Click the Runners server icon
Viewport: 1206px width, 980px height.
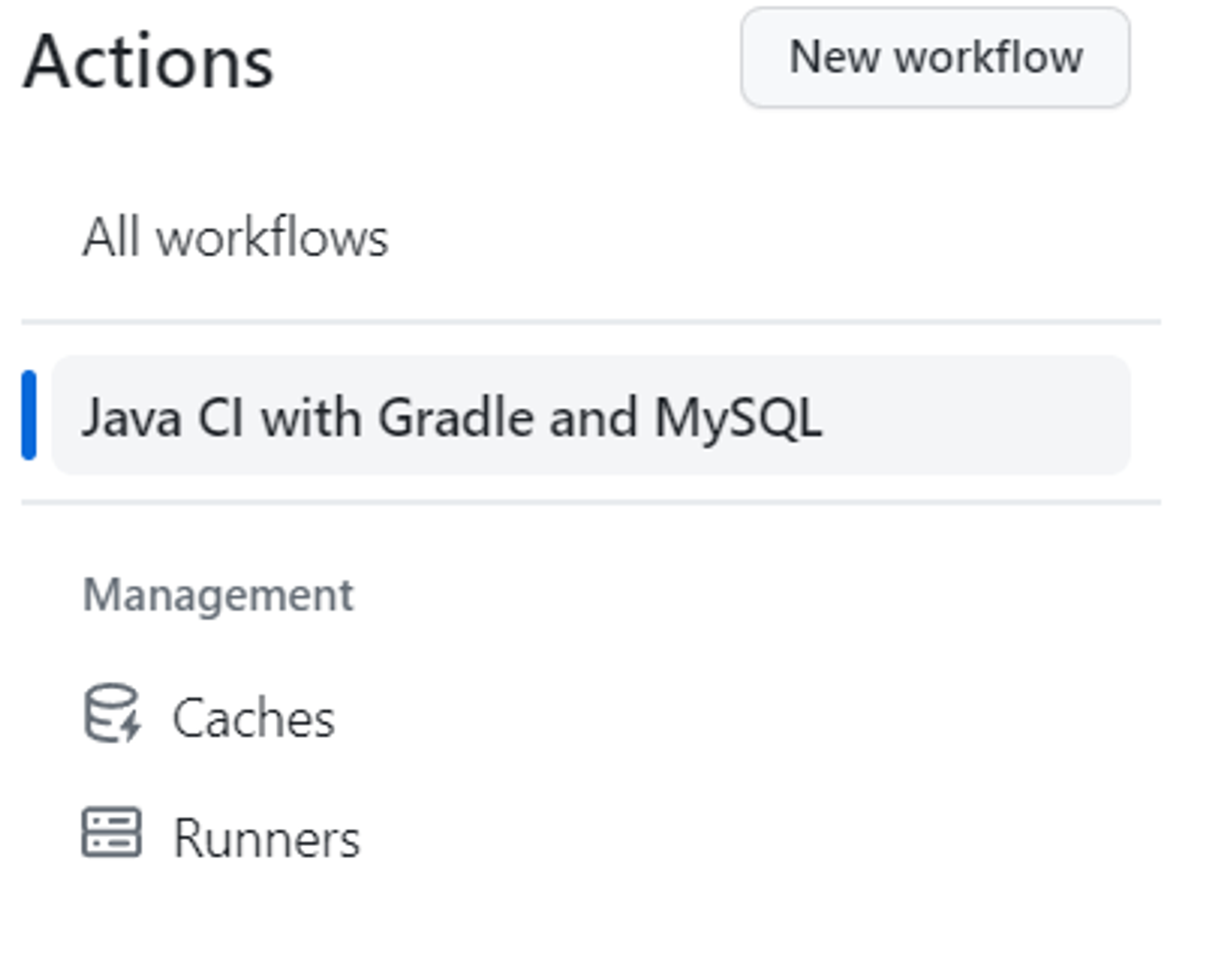pos(112,832)
